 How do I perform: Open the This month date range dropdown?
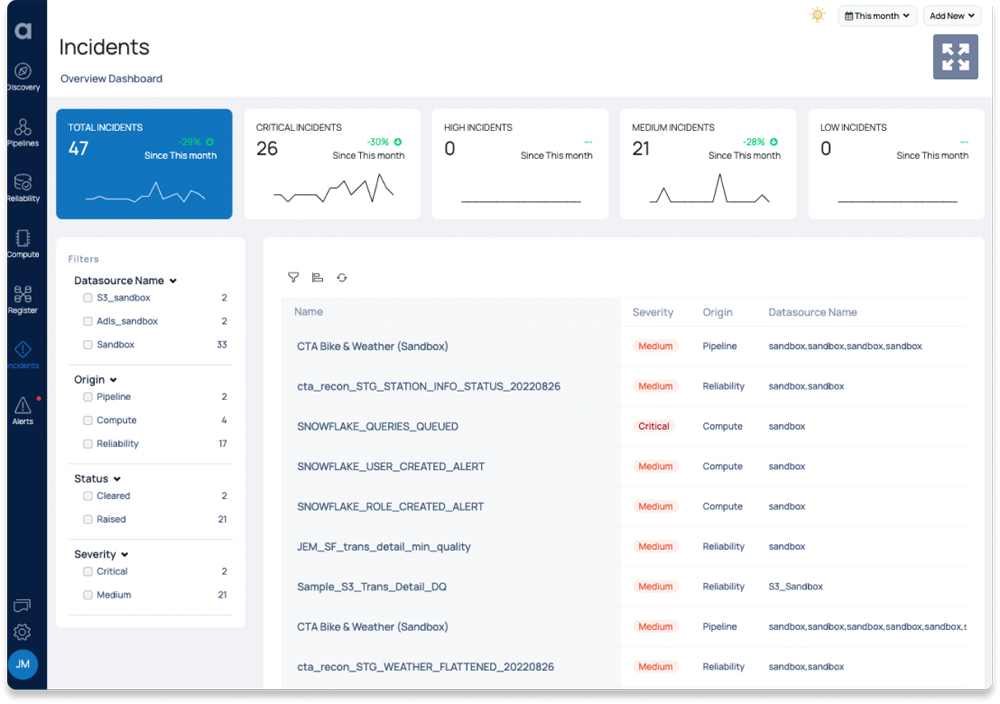click(877, 15)
